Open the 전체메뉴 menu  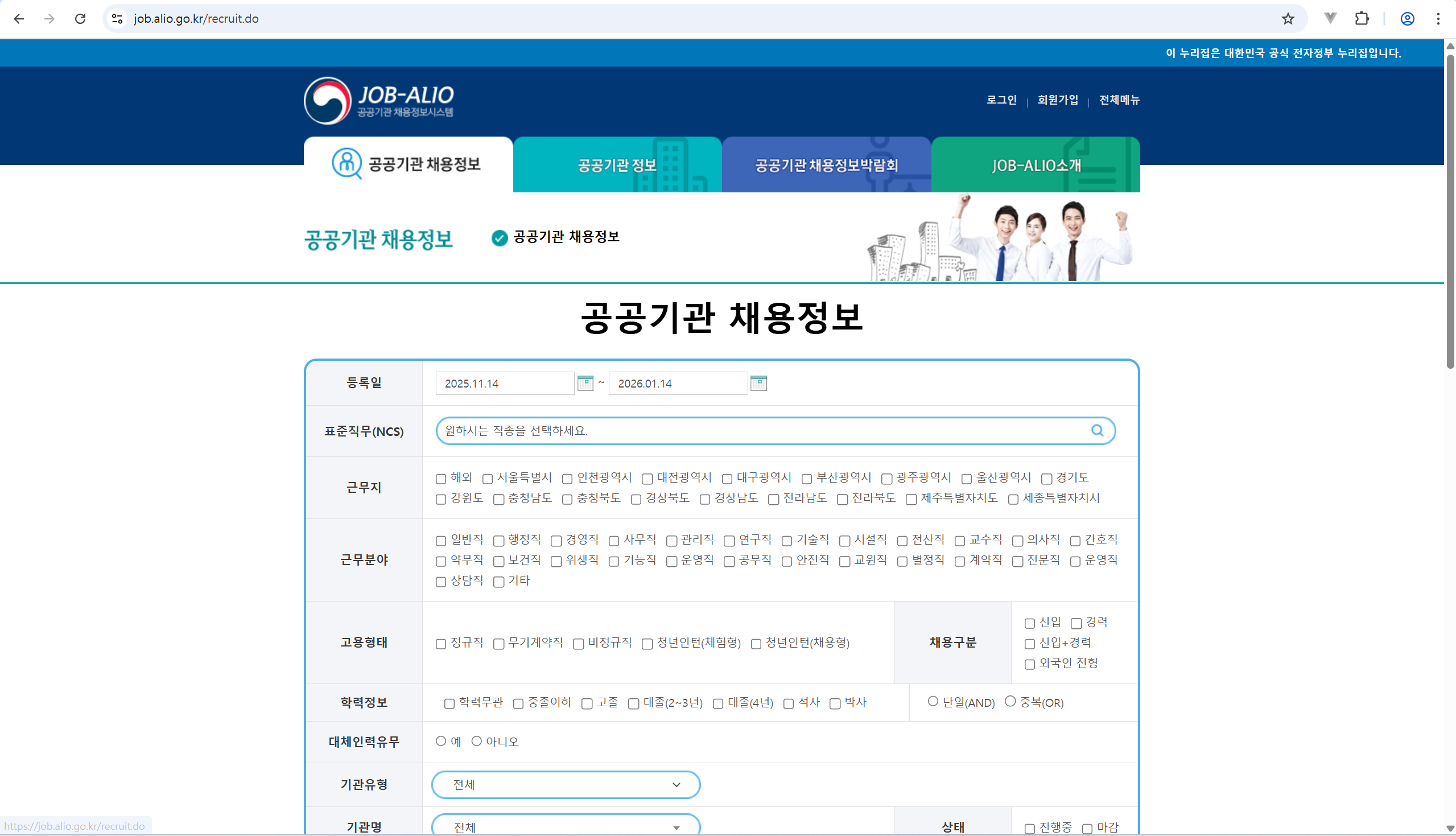1119,100
